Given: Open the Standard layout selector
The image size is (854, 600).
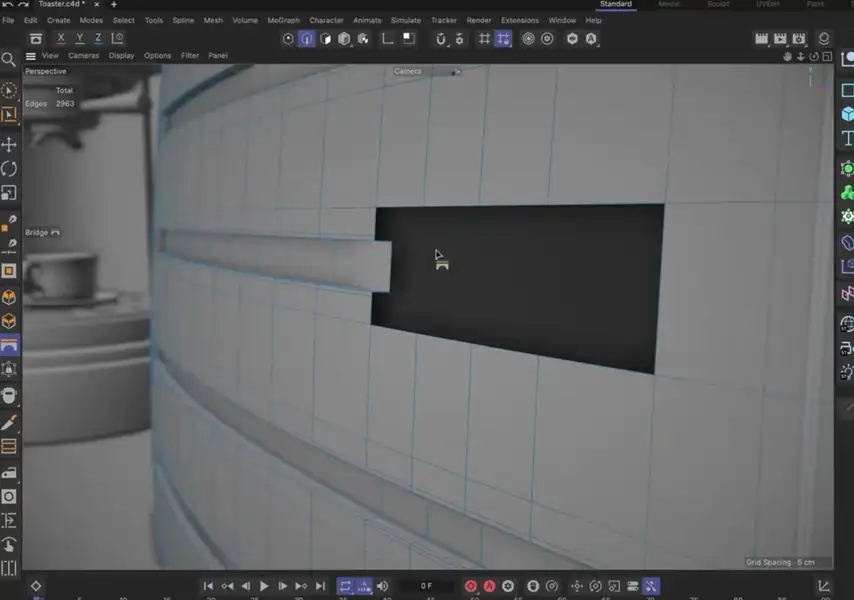Looking at the screenshot, I should pyautogui.click(x=615, y=4).
